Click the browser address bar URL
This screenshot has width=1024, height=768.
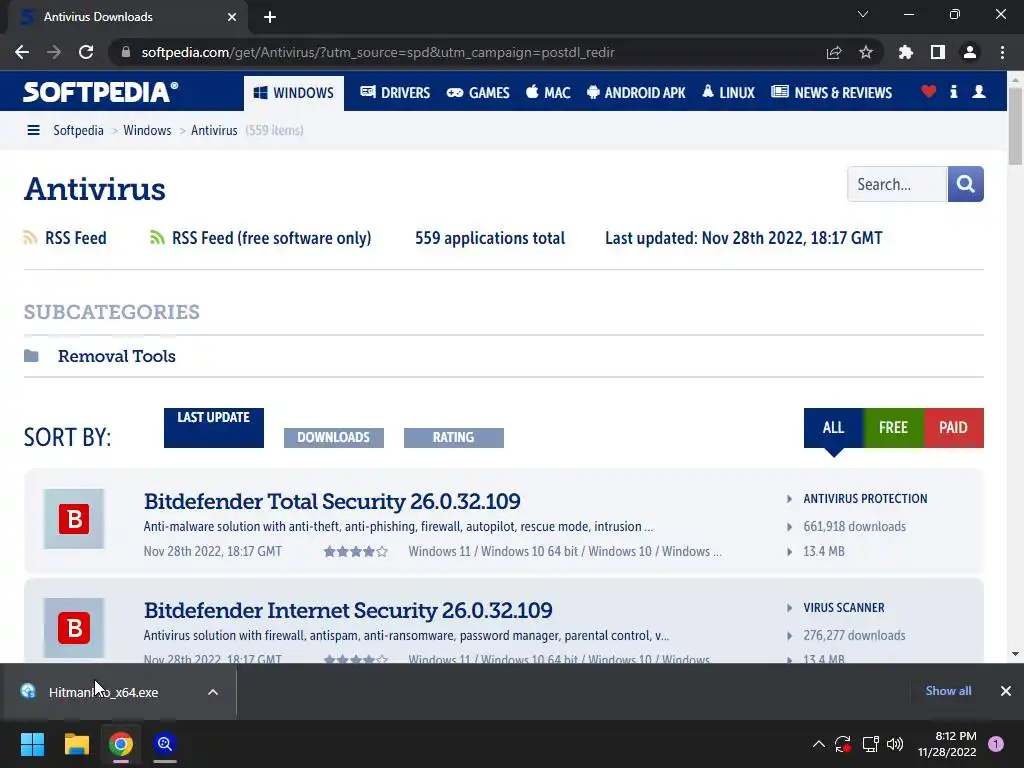pyautogui.click(x=378, y=52)
